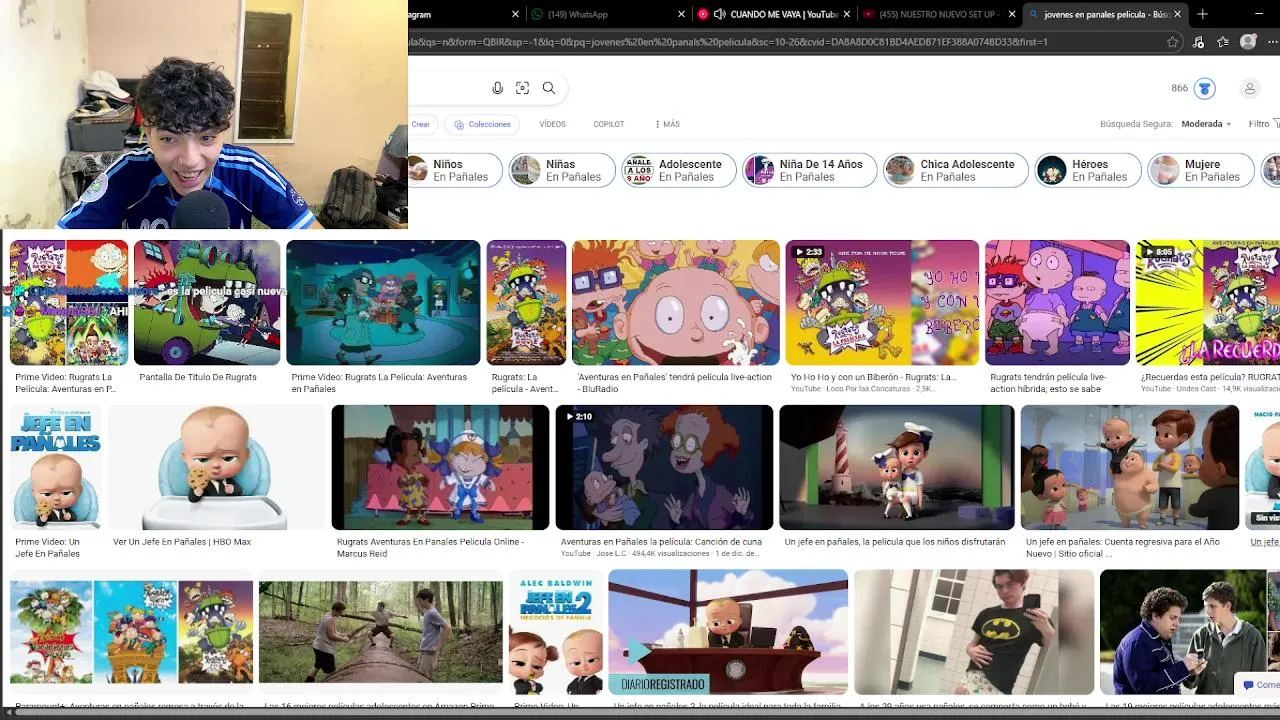Select the Chica Adolescente En Pañales chip
The width and height of the screenshot is (1280, 720).
tap(956, 170)
